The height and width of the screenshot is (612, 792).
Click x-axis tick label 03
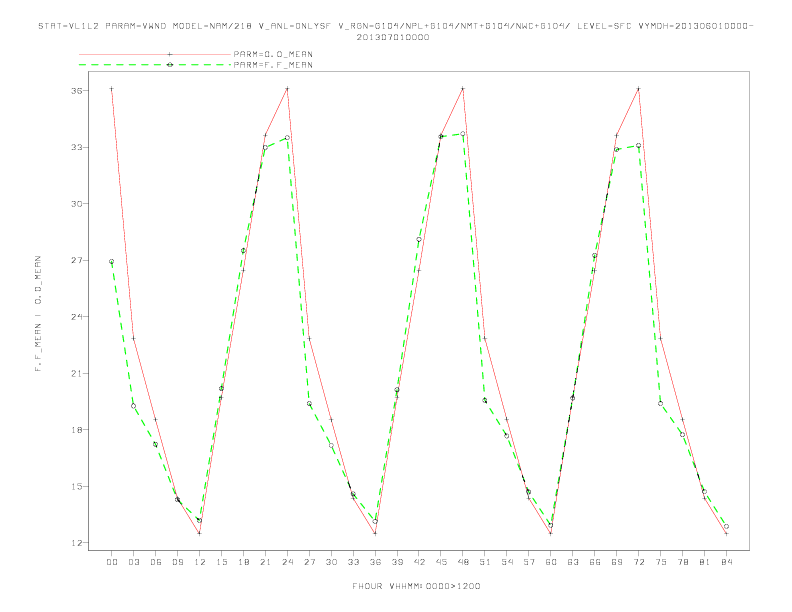tap(133, 562)
